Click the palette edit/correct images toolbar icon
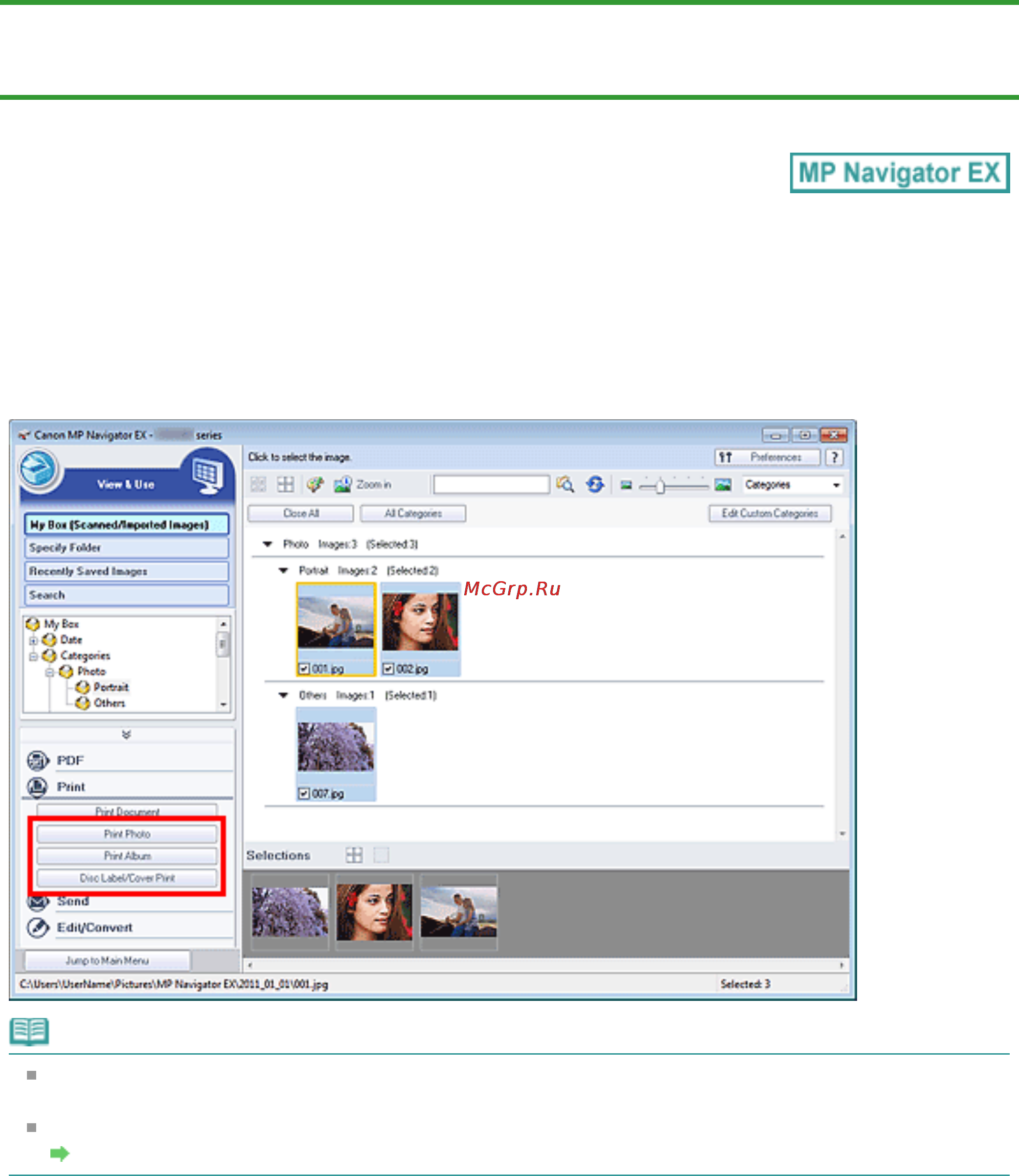 point(315,484)
